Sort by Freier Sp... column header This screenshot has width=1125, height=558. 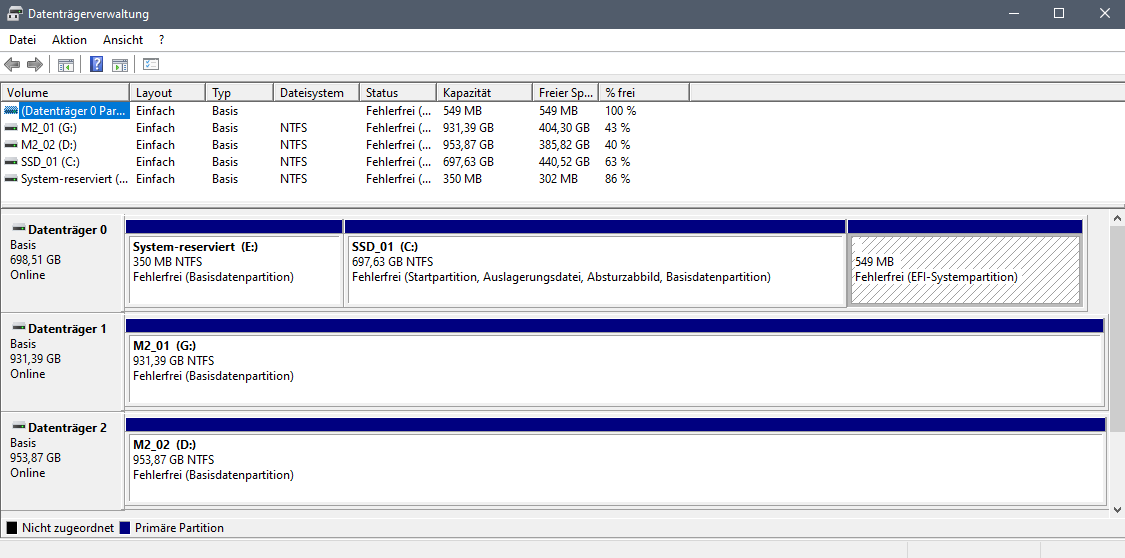click(565, 93)
